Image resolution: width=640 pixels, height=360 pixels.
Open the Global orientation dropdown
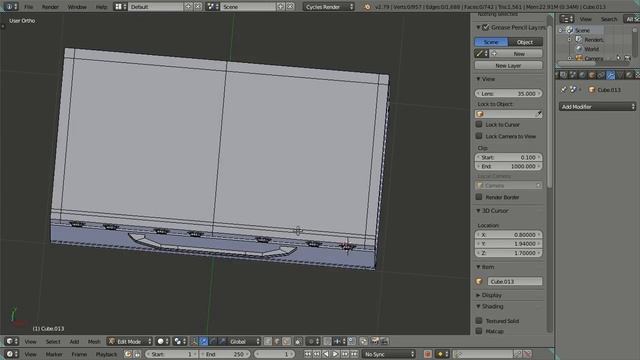[244, 341]
